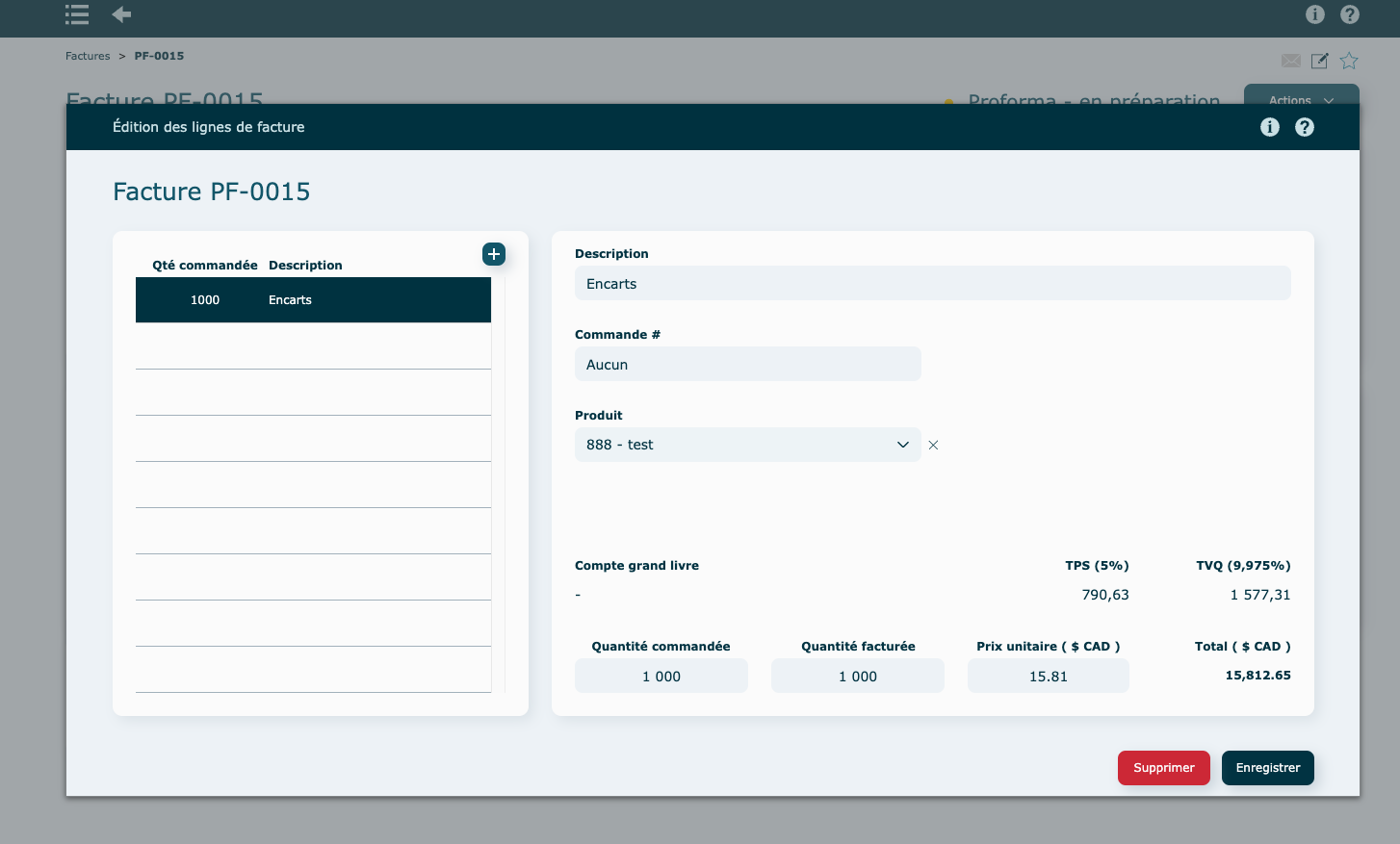Navigate to Factures breadcrumb link
Viewport: 1400px width, 844px height.
pyautogui.click(x=88, y=56)
